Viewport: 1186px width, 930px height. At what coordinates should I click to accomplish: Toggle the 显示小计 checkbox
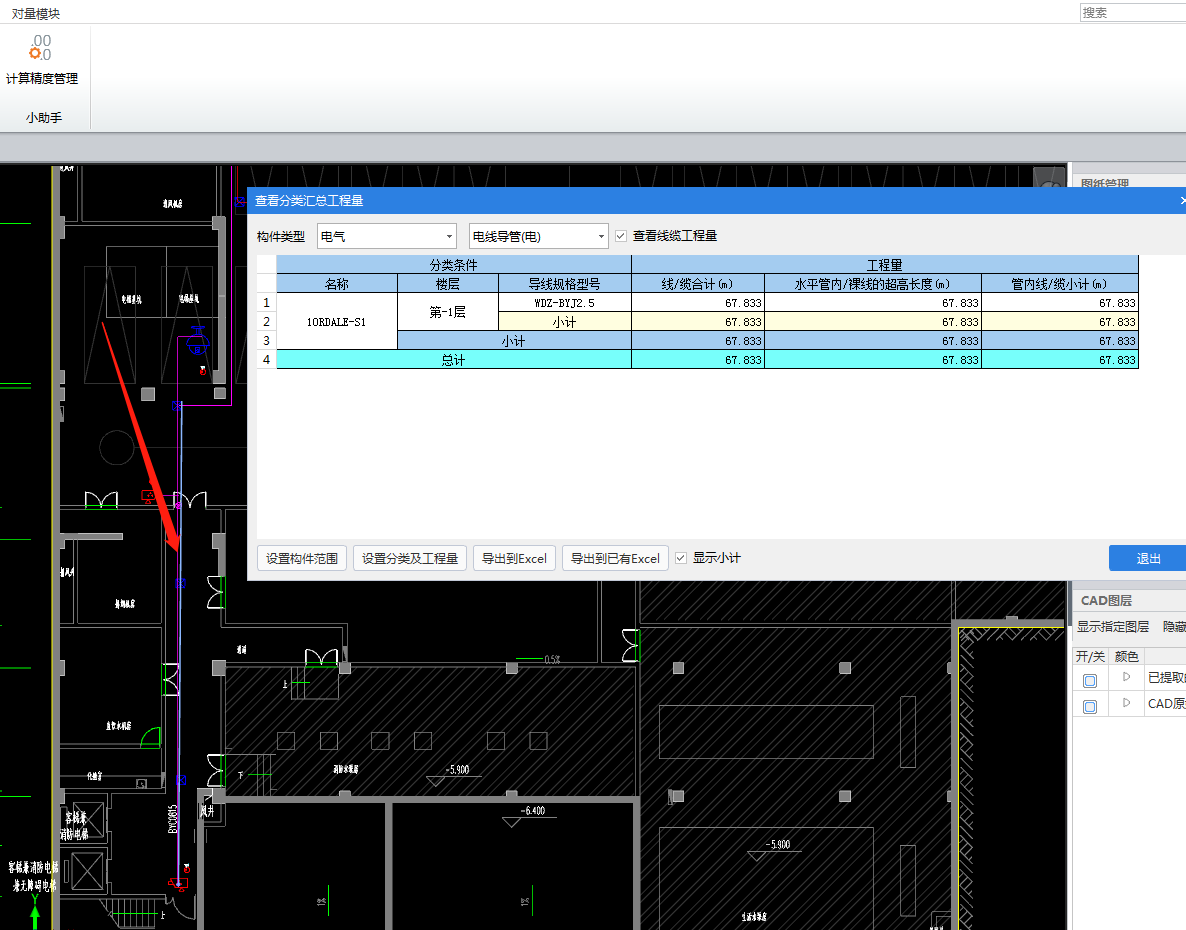pos(681,558)
